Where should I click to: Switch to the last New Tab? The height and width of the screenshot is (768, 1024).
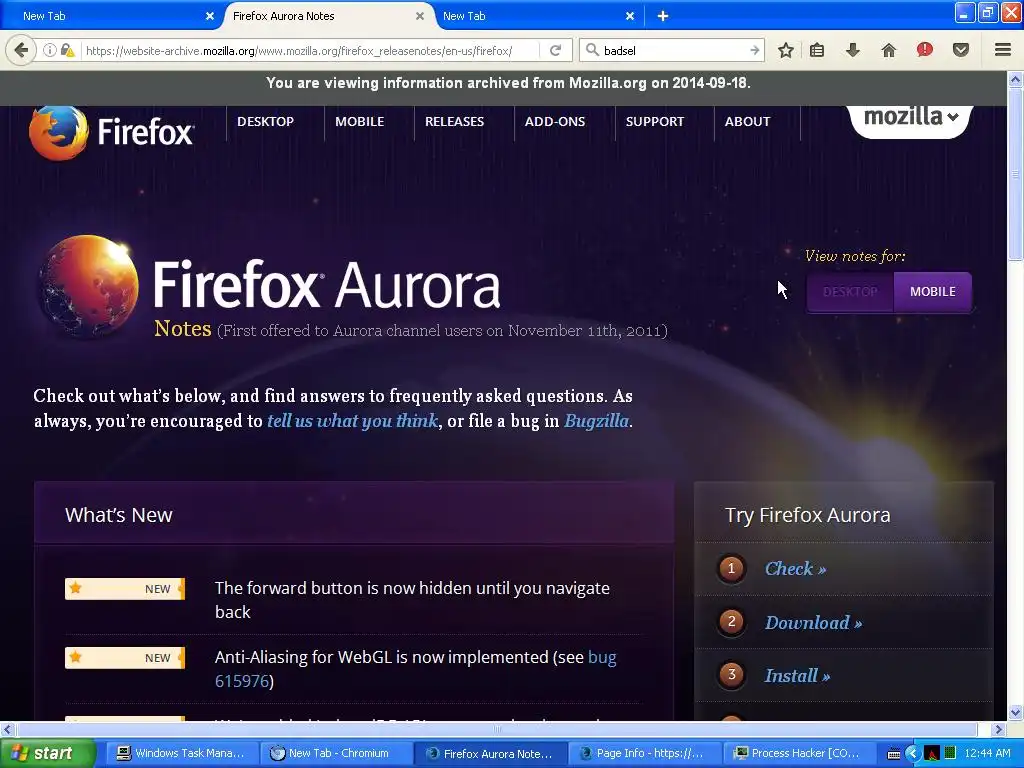(x=532, y=16)
